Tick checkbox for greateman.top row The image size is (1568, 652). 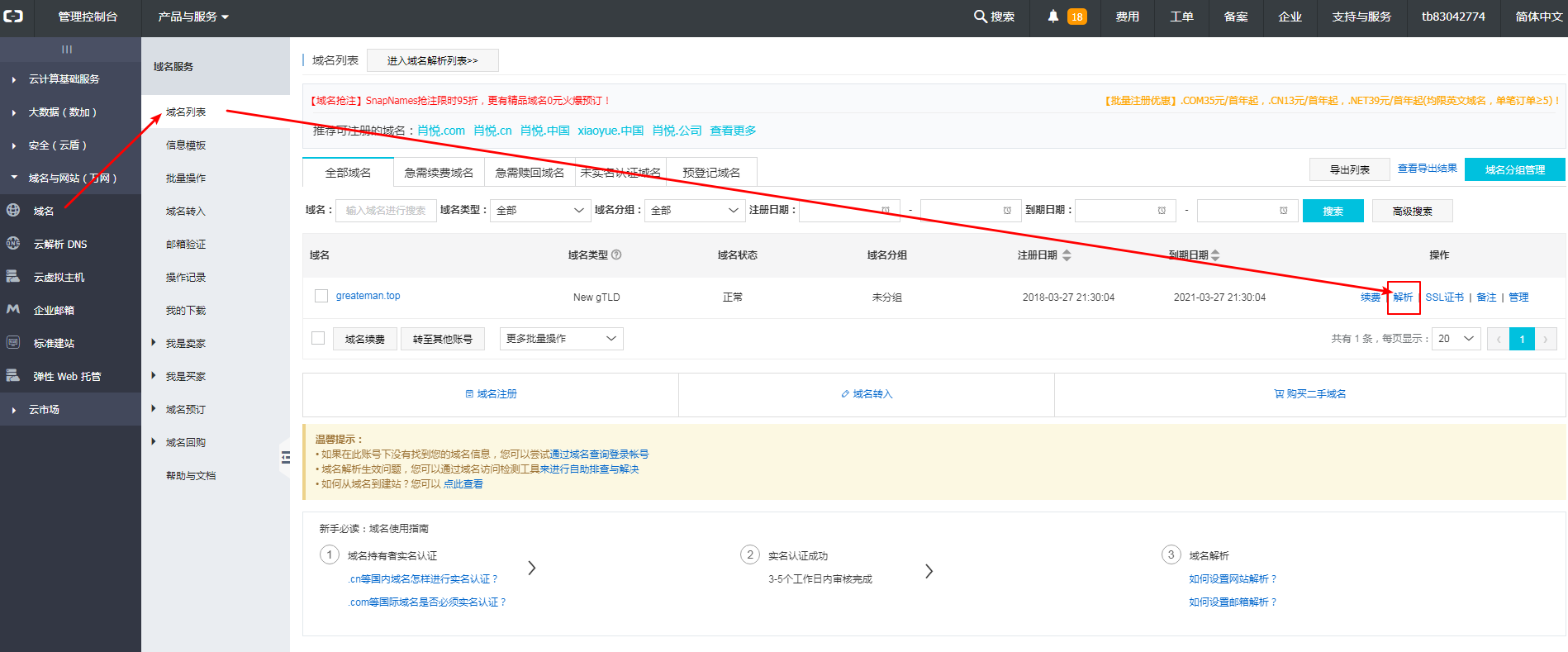(321, 296)
